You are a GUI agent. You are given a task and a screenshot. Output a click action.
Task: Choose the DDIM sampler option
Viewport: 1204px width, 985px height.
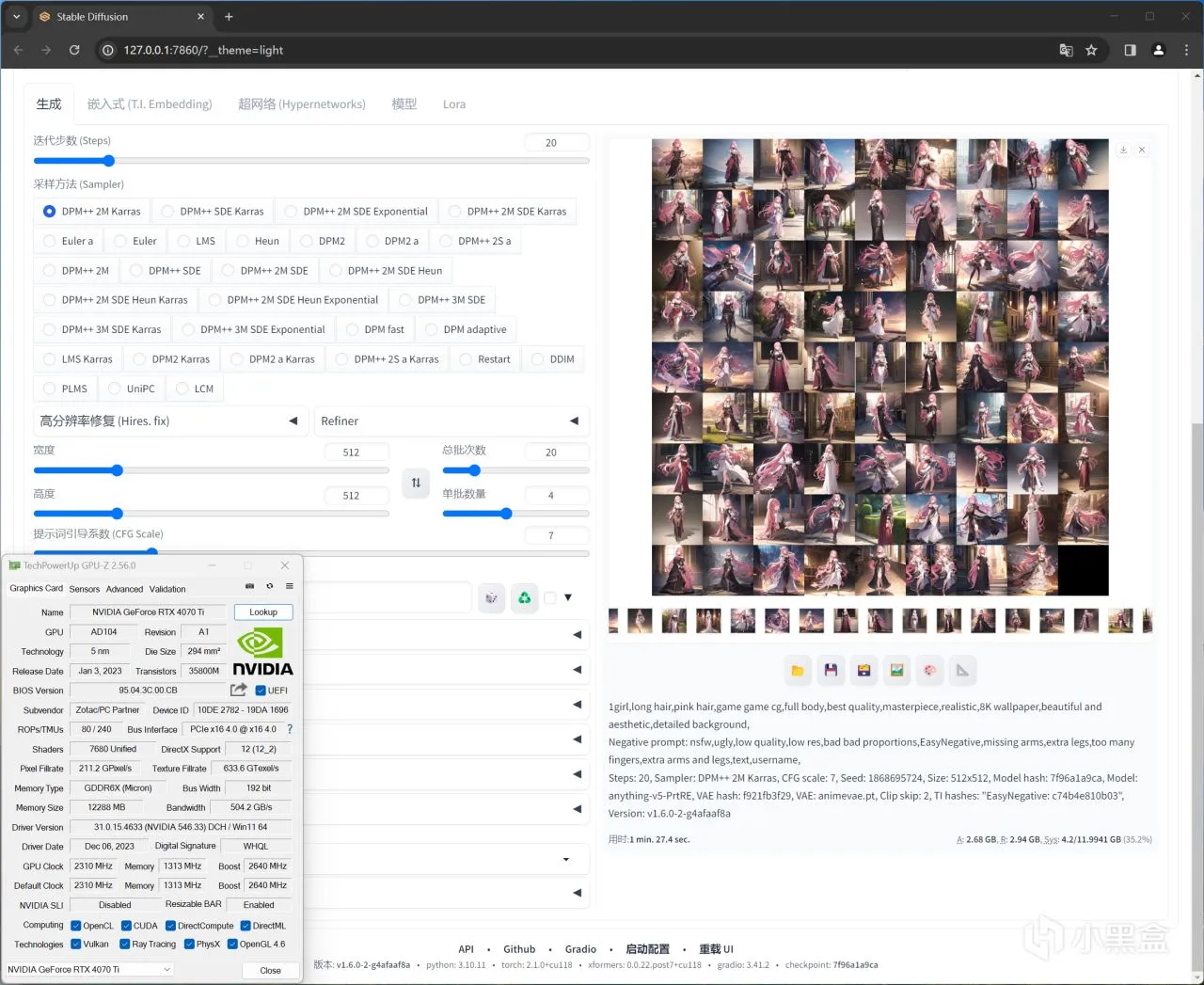(x=552, y=359)
